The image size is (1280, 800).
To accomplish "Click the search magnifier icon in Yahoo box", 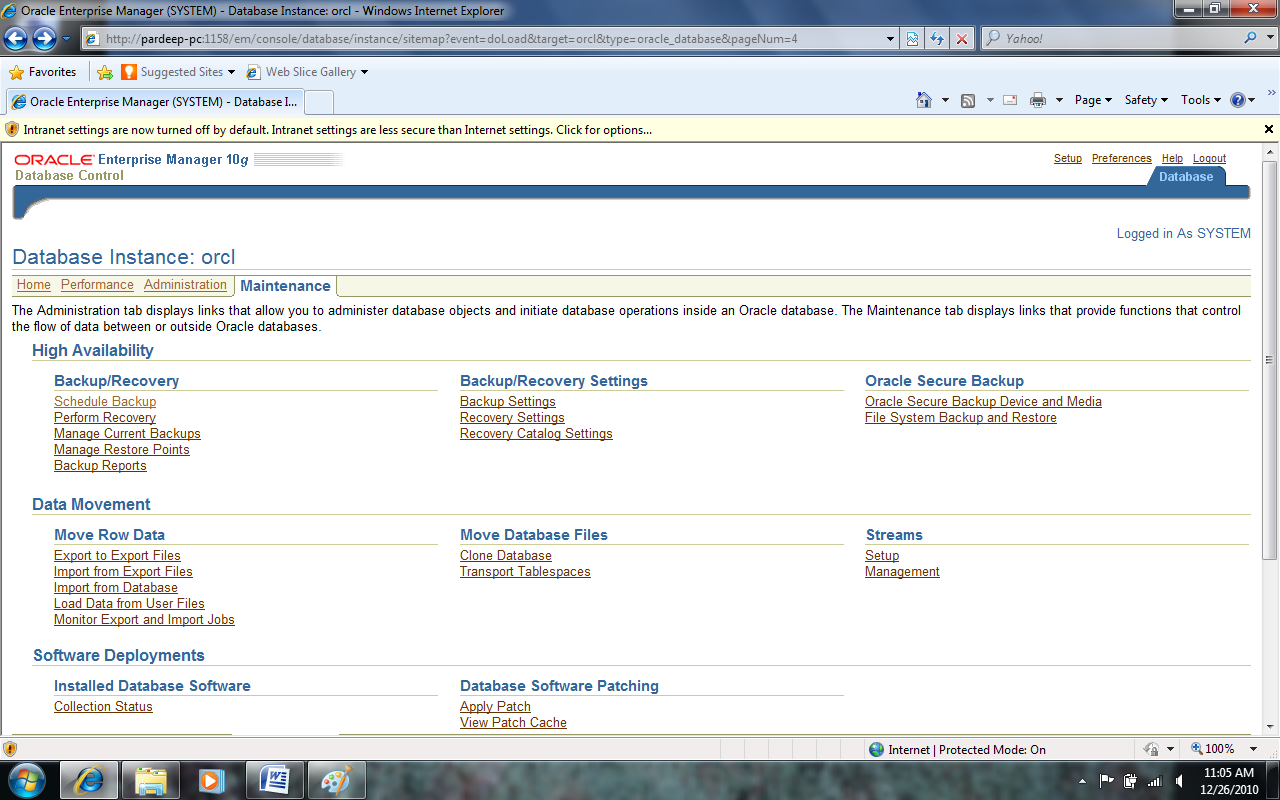I will point(1251,38).
